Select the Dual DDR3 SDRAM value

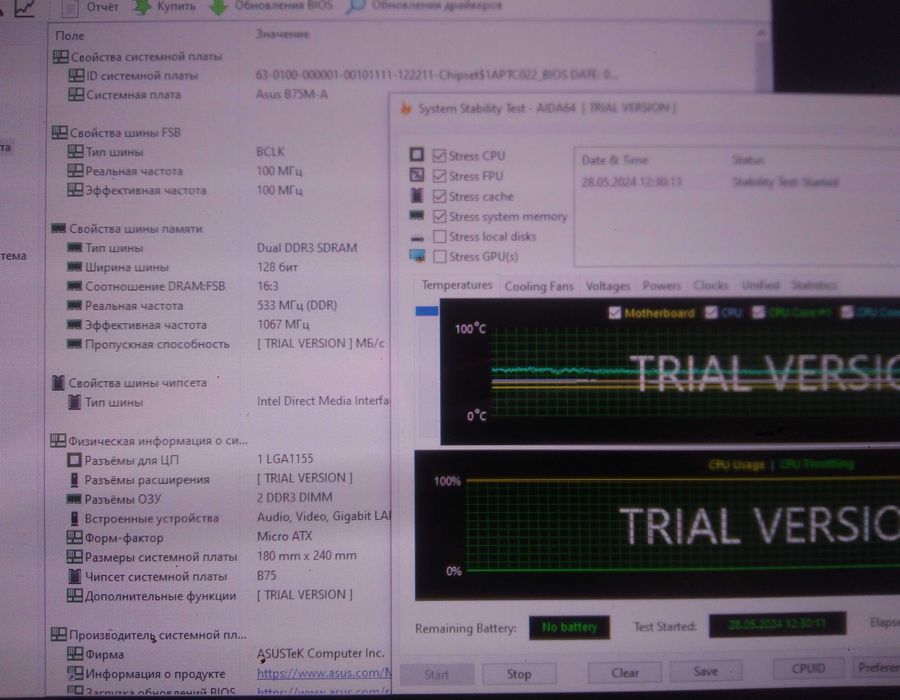307,247
